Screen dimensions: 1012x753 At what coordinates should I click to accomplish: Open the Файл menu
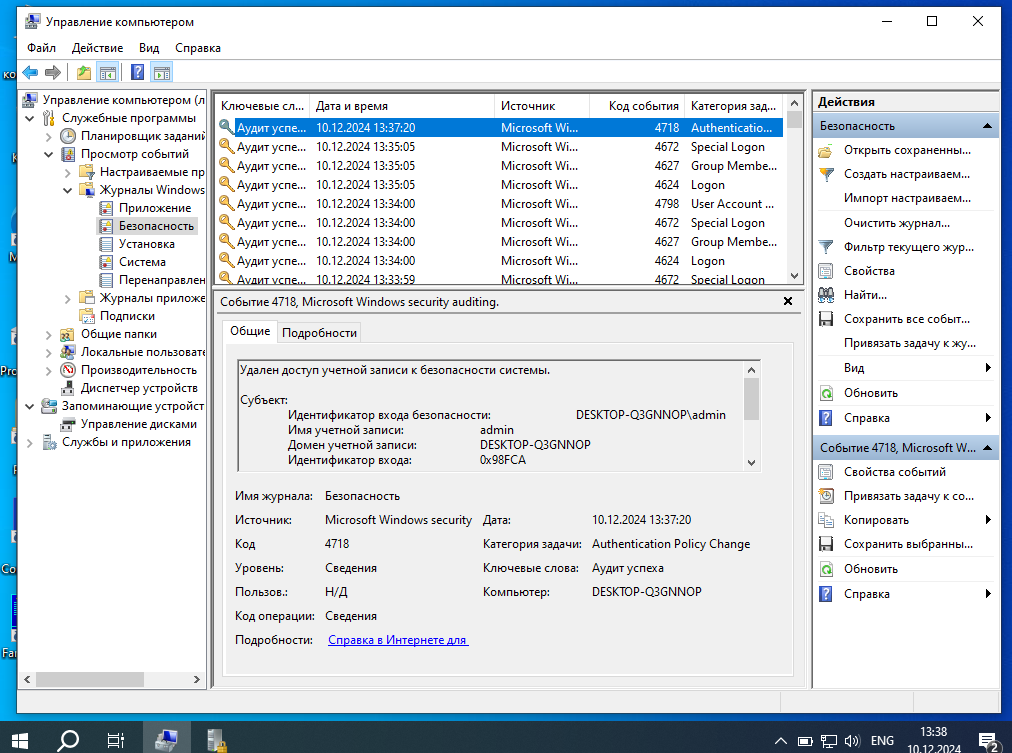point(41,48)
